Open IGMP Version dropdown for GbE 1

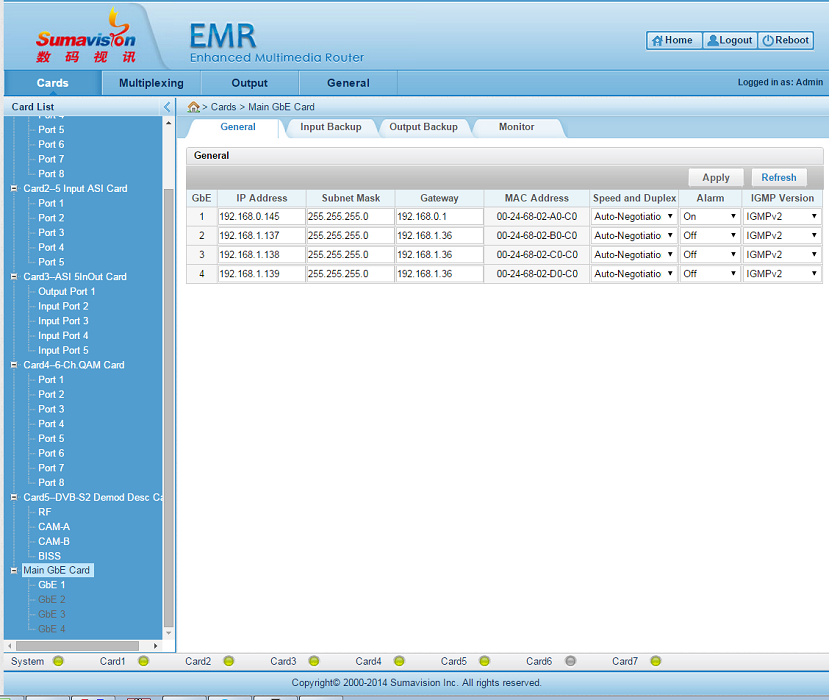coord(782,216)
